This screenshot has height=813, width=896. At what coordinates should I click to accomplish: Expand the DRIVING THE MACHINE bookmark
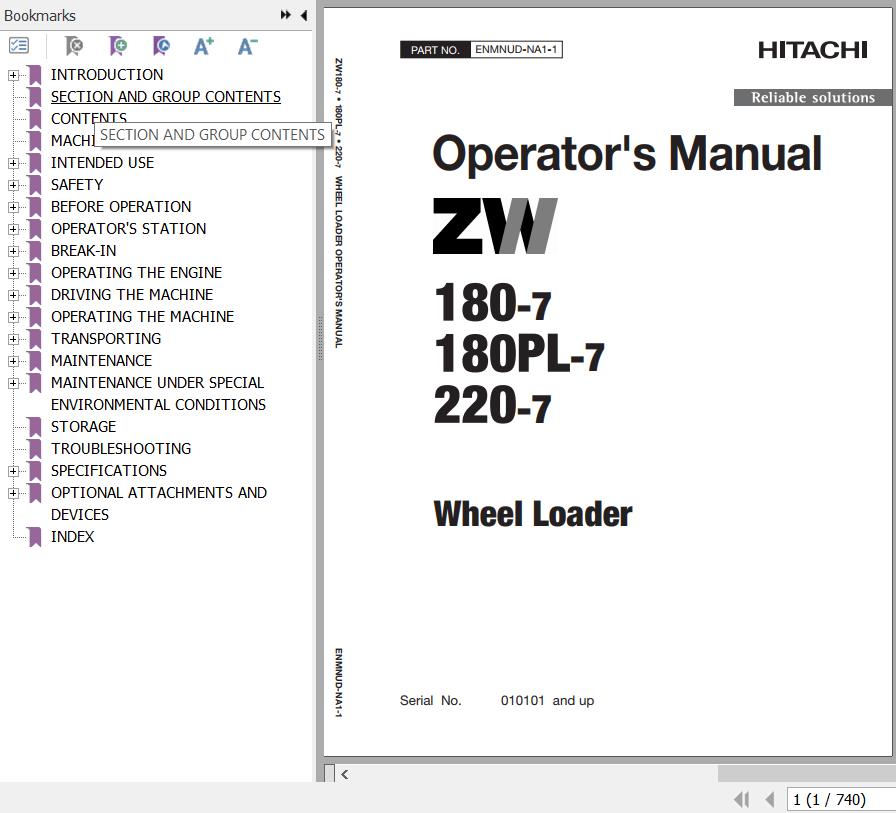pos(13,295)
